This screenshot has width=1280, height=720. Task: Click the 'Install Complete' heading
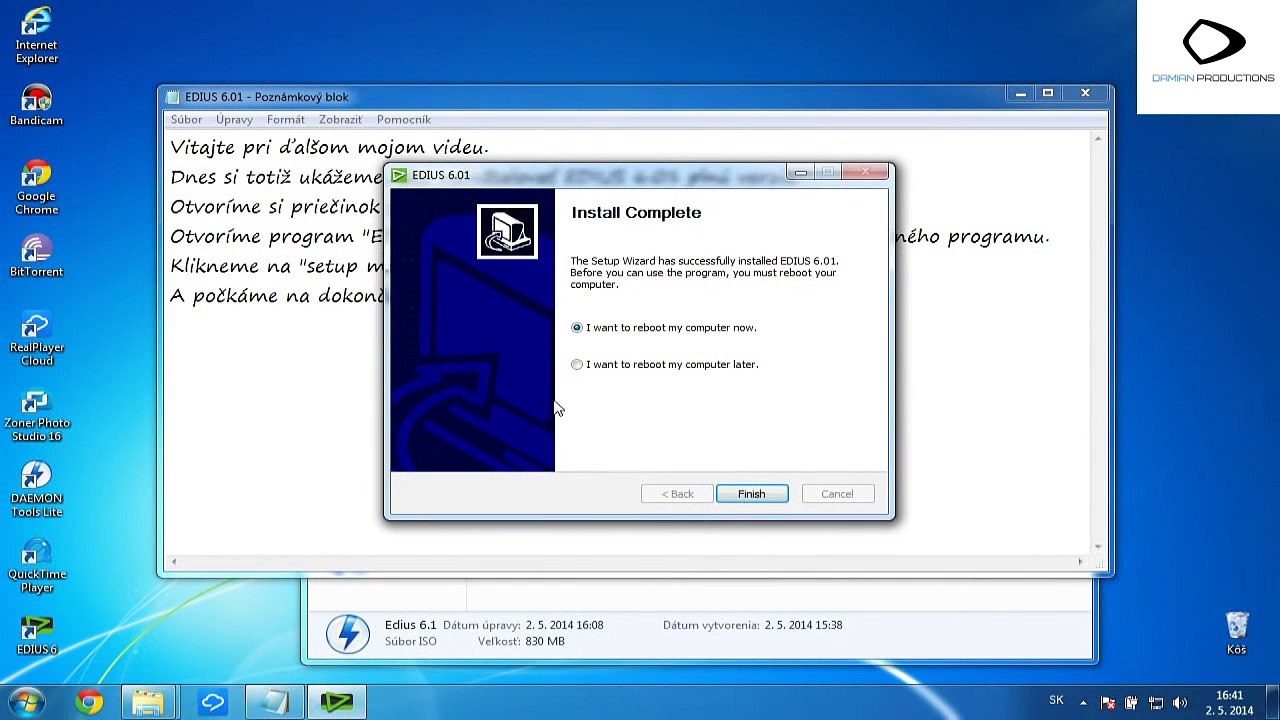(x=636, y=213)
